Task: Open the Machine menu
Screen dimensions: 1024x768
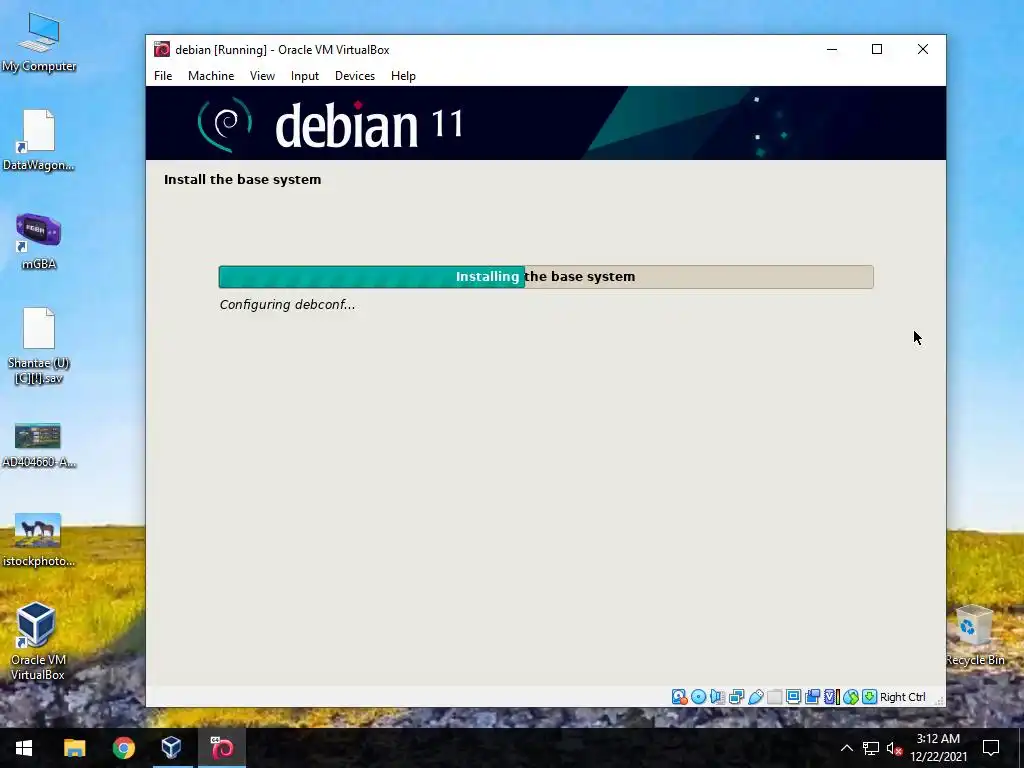Action: tap(211, 76)
